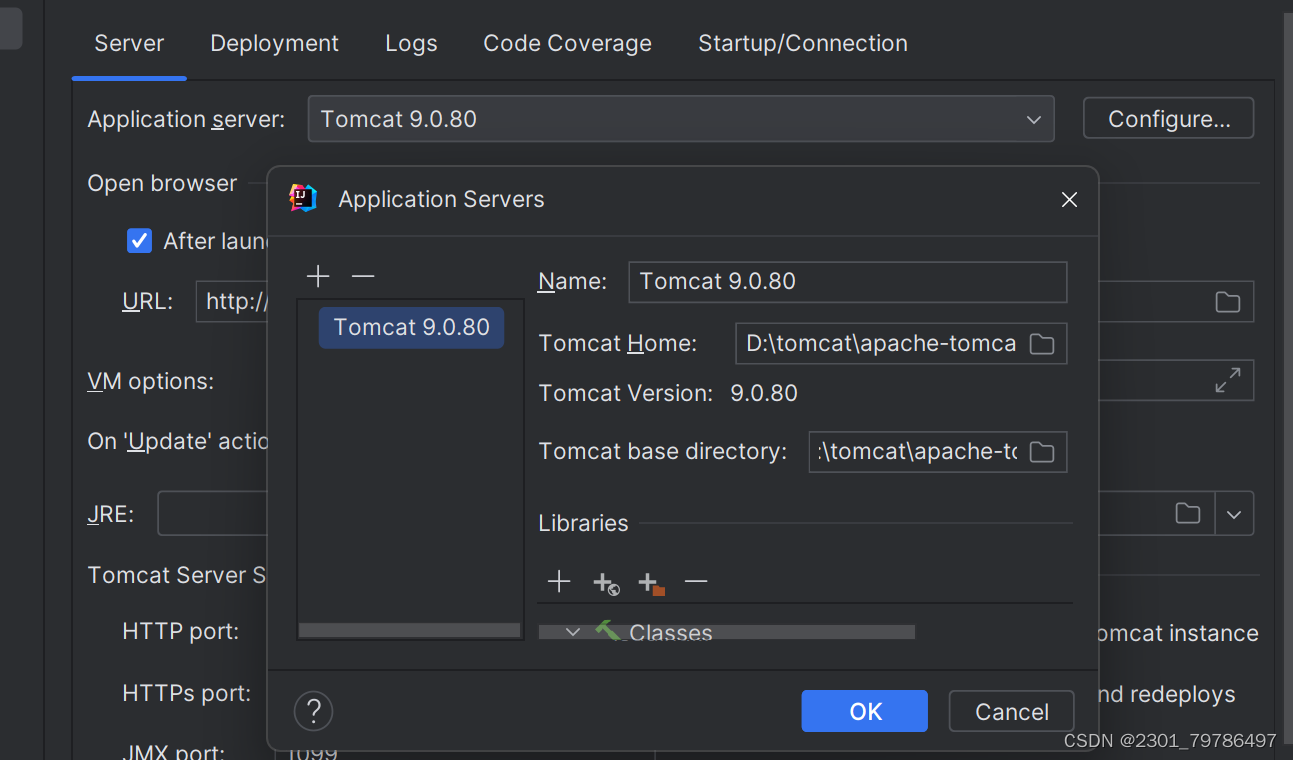Click the HTTP port label

pyautogui.click(x=180, y=632)
